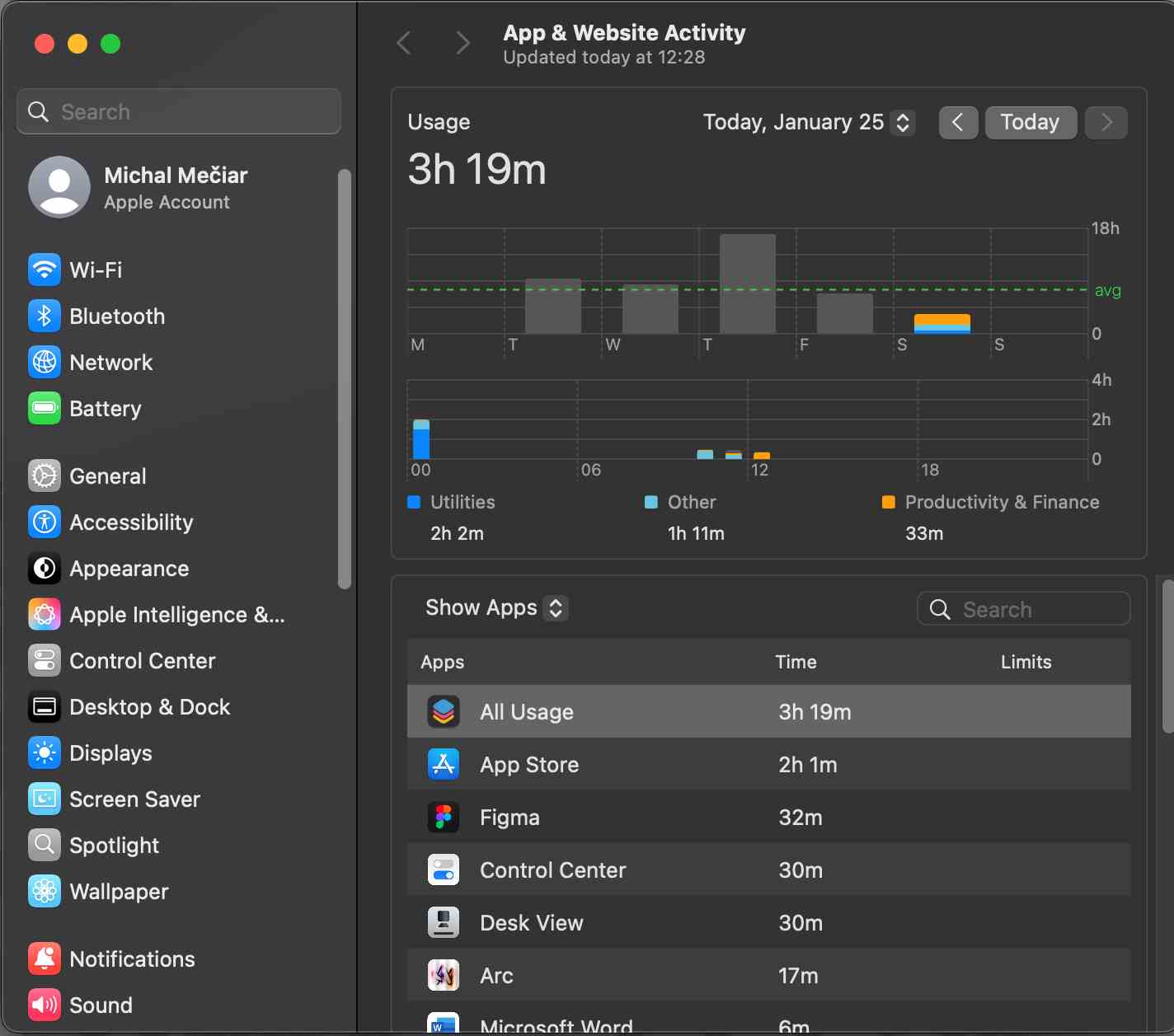Select Saturday's colored bar in weekly chart
Image resolution: width=1174 pixels, height=1036 pixels.
pos(942,324)
